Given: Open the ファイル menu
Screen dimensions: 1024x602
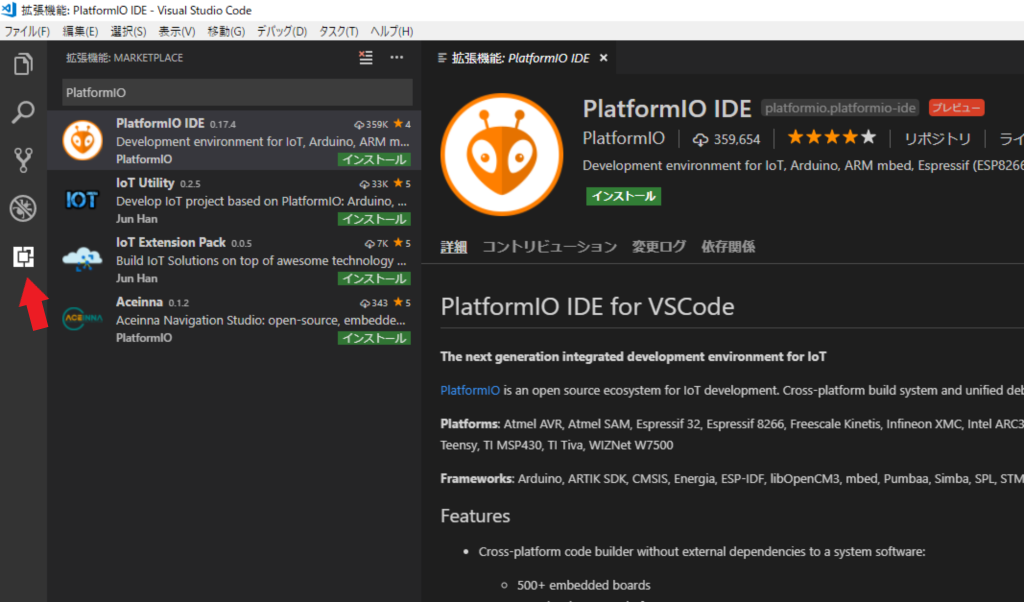Looking at the screenshot, I should [27, 31].
